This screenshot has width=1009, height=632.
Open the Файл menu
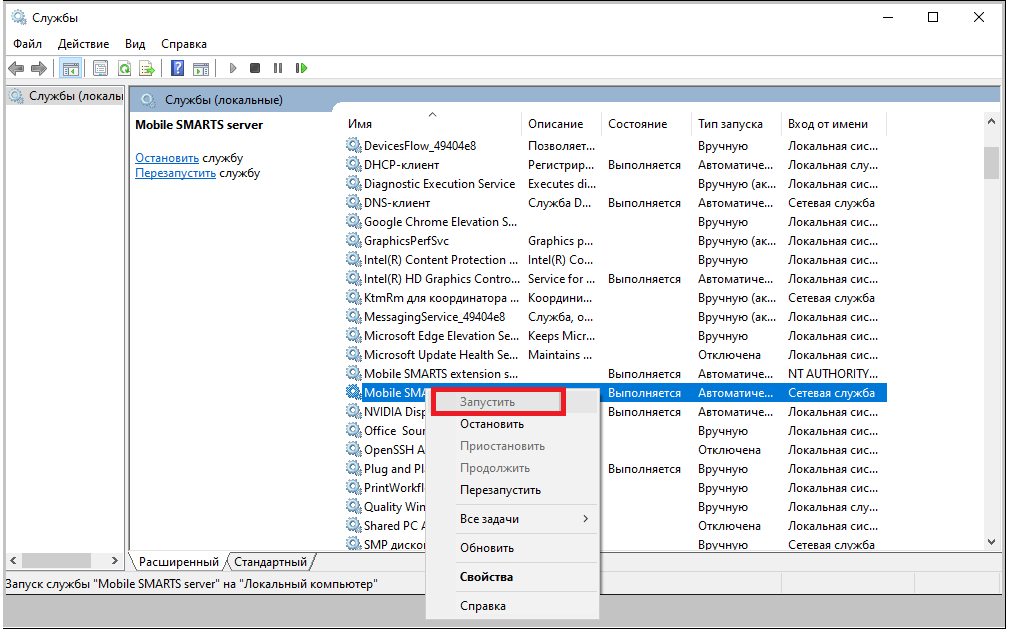tap(27, 44)
